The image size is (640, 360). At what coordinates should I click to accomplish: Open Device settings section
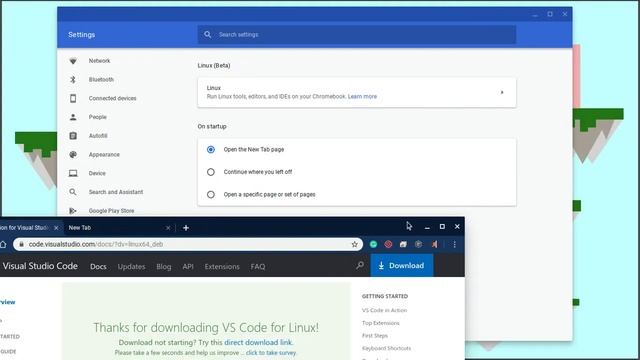(x=97, y=173)
